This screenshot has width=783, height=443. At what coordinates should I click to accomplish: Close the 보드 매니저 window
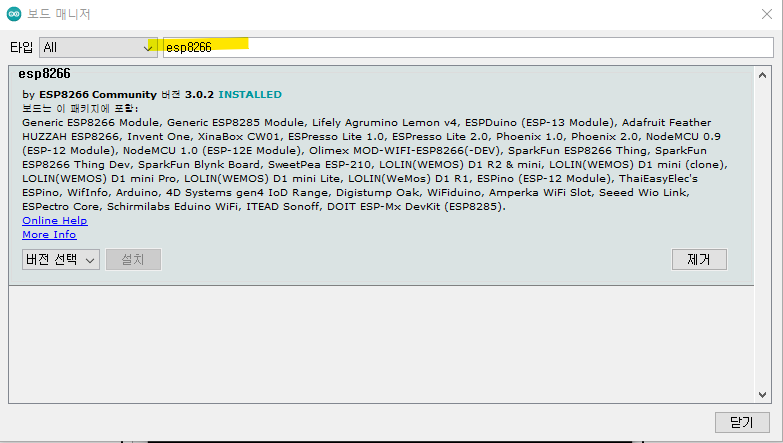tap(767, 14)
